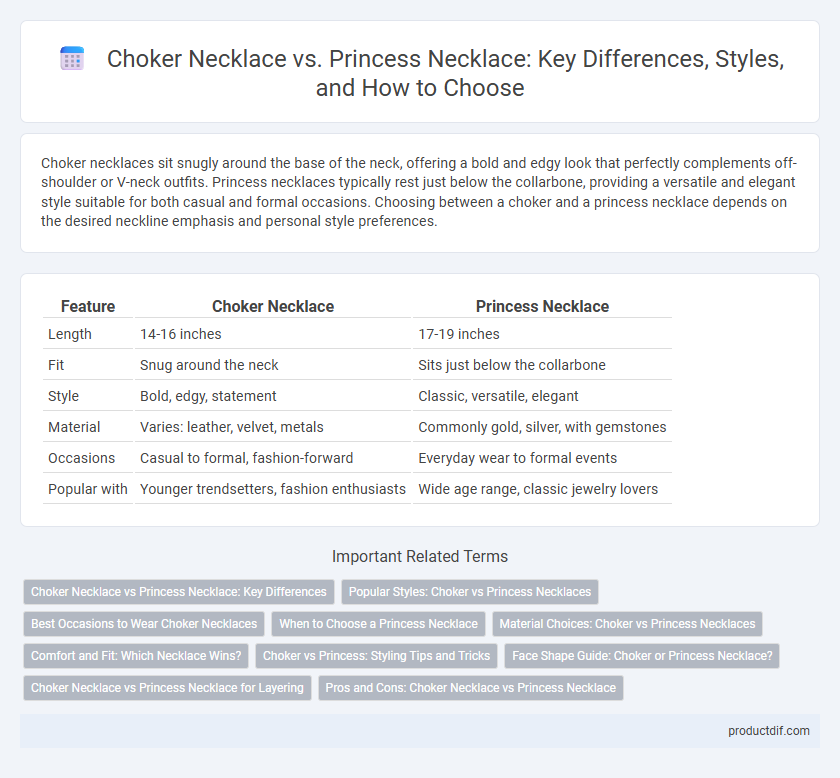Screen dimensions: 840x778
Task: Click 'Sits just below the collarbone' cell
Action: click(x=542, y=365)
